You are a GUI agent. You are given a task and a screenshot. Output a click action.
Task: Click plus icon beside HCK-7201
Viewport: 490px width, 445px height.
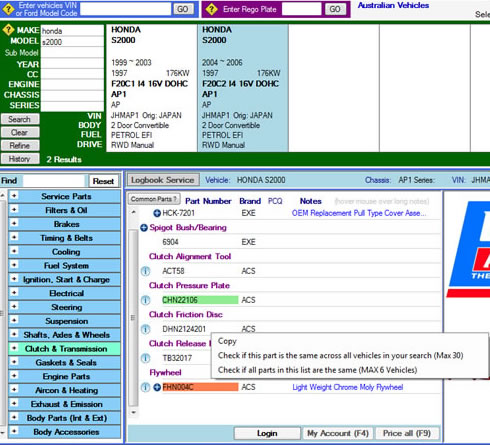point(157,213)
